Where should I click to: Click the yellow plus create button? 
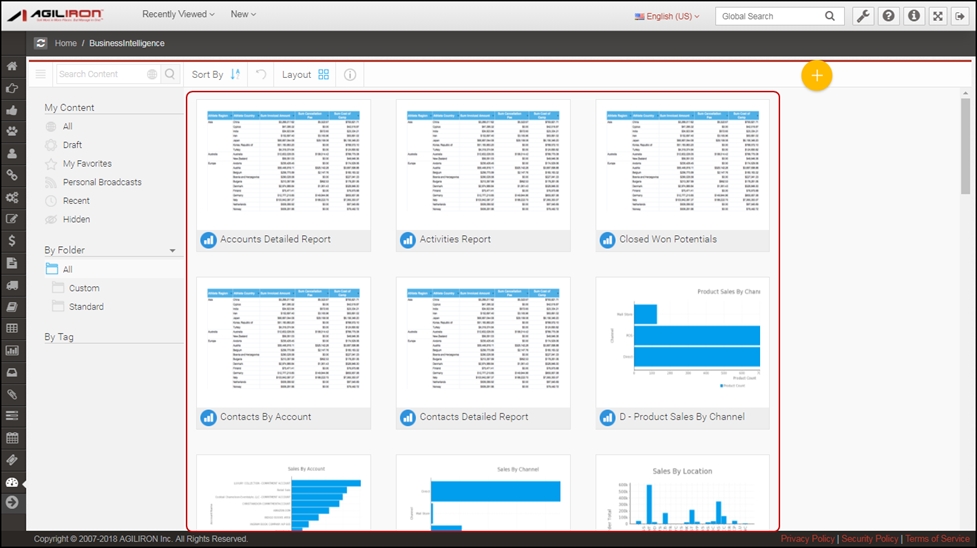point(817,75)
